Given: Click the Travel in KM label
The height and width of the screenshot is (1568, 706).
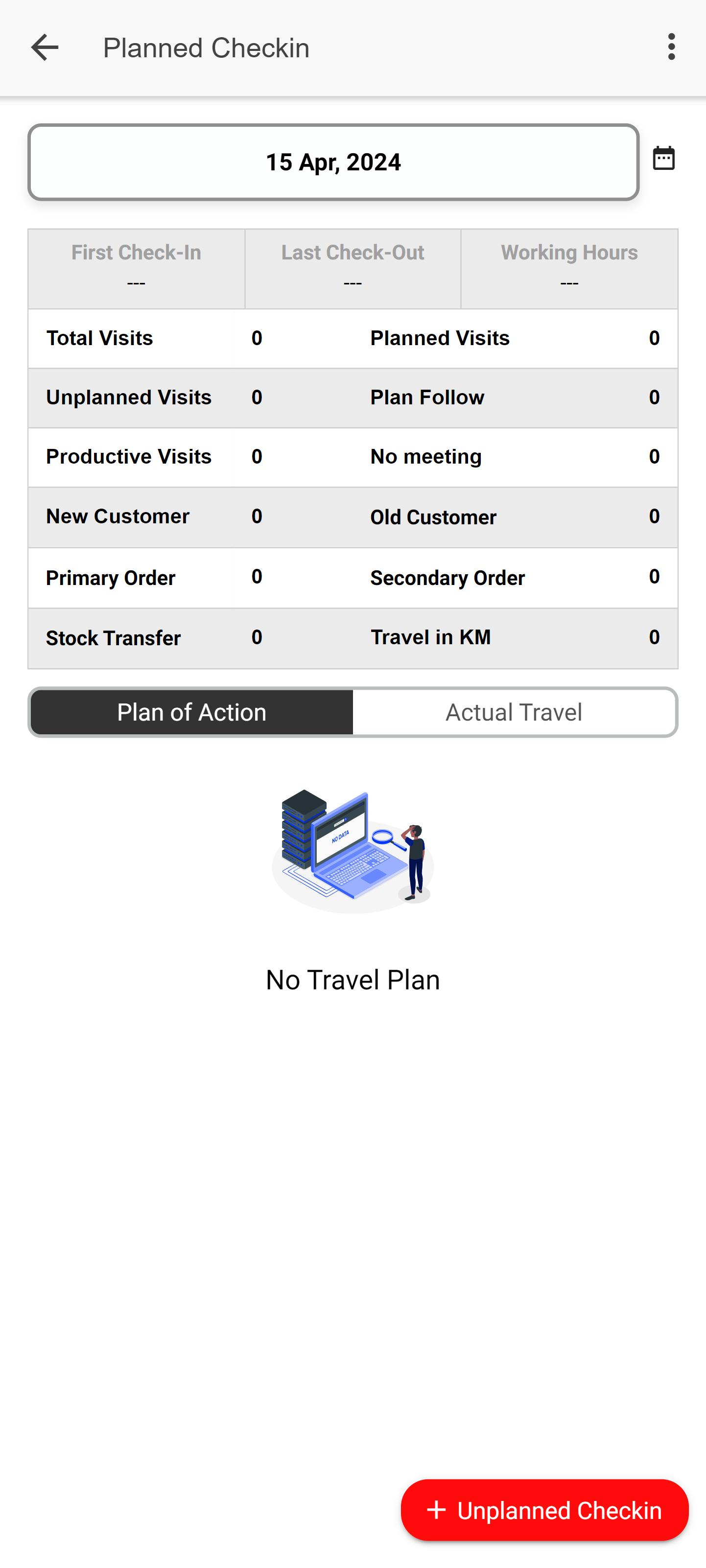Looking at the screenshot, I should click(x=430, y=637).
